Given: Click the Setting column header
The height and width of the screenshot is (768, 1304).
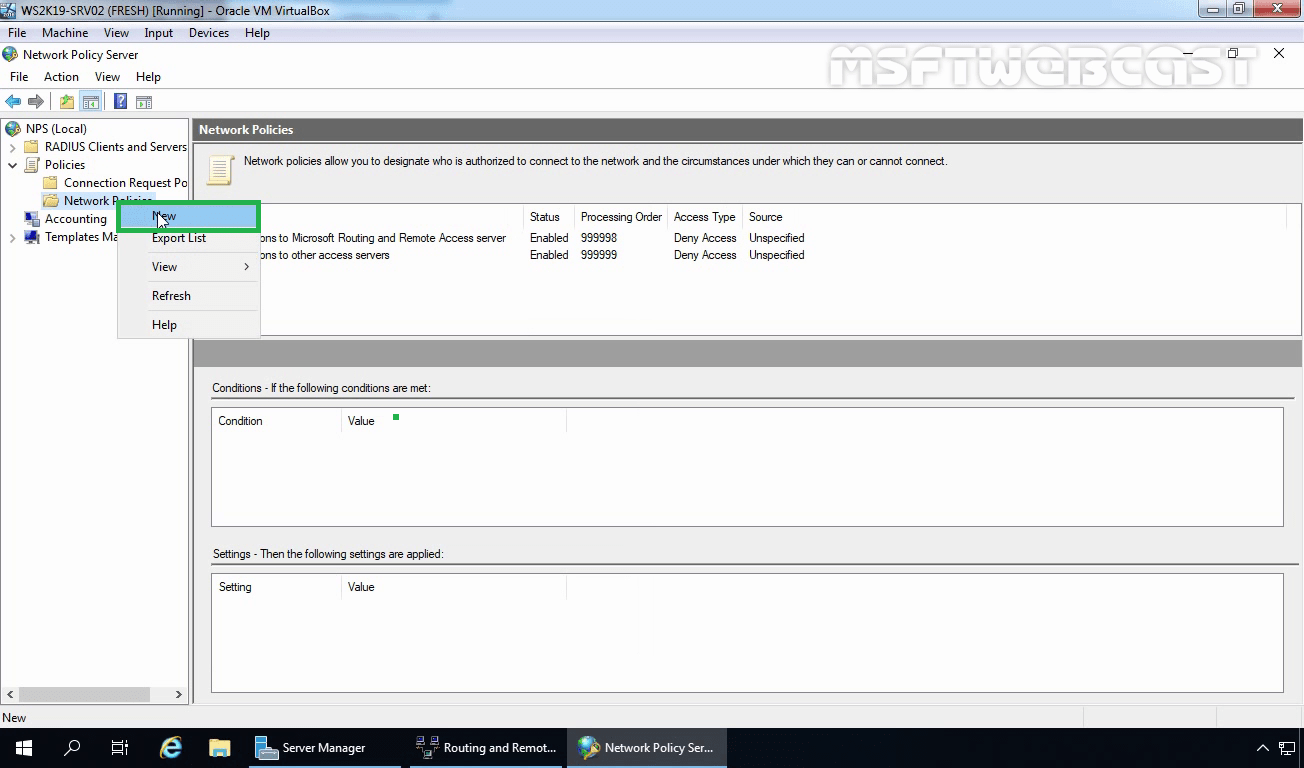Looking at the screenshot, I should pos(276,587).
